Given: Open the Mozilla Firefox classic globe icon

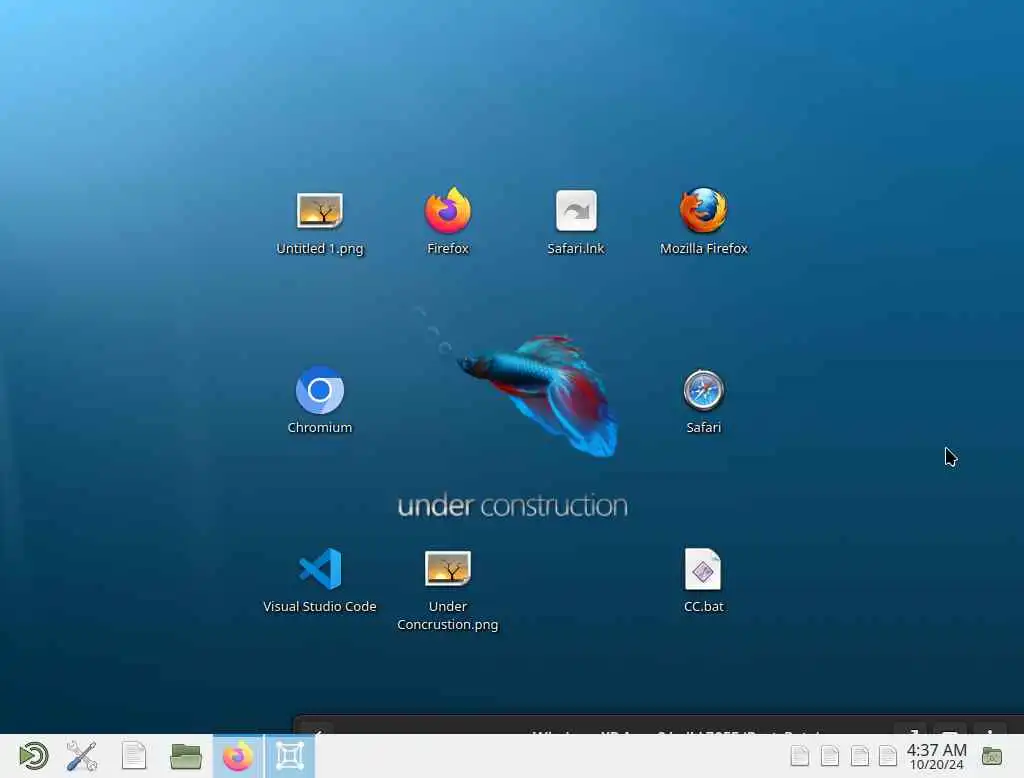Looking at the screenshot, I should click(703, 210).
